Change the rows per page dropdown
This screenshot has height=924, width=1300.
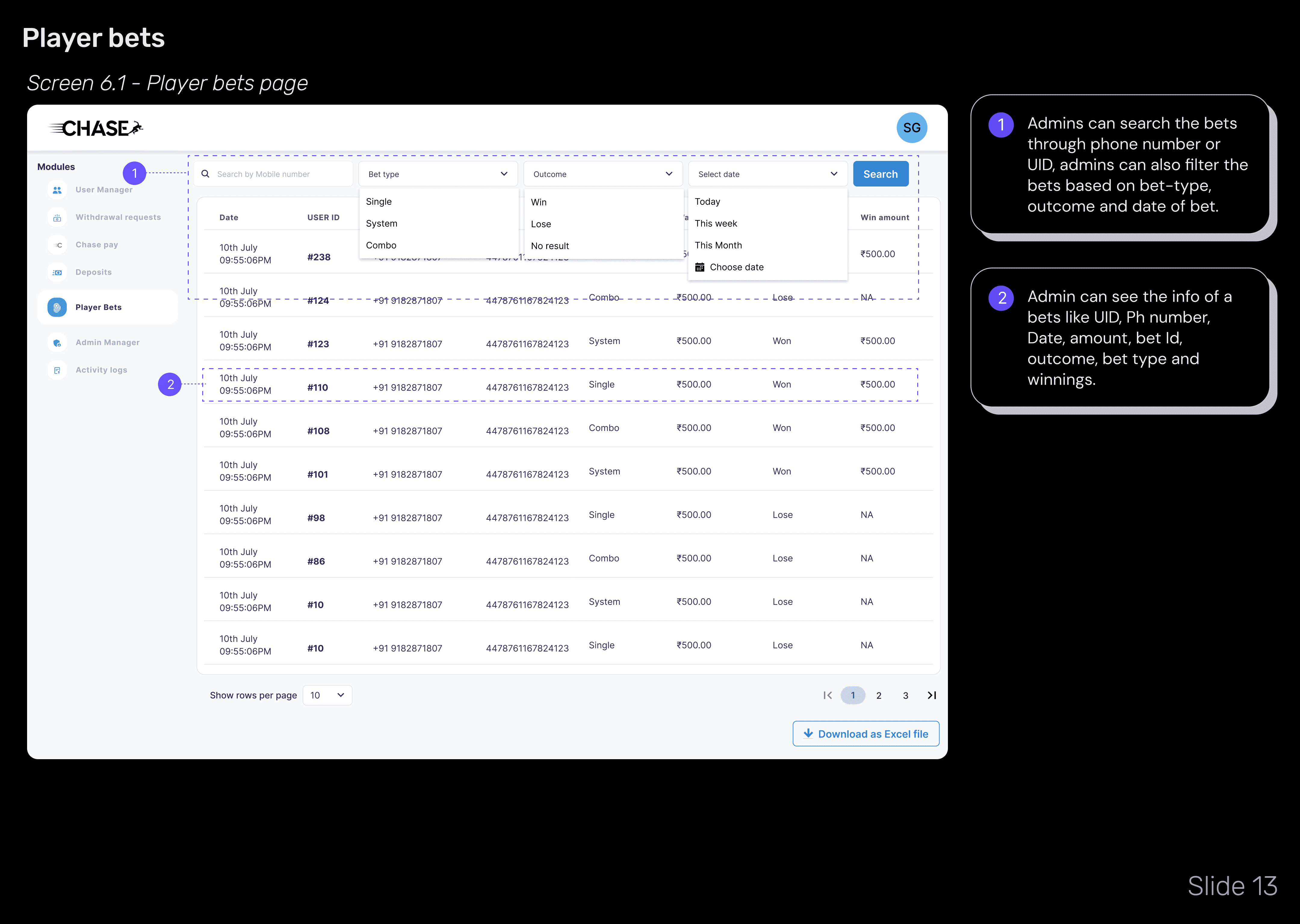click(328, 695)
